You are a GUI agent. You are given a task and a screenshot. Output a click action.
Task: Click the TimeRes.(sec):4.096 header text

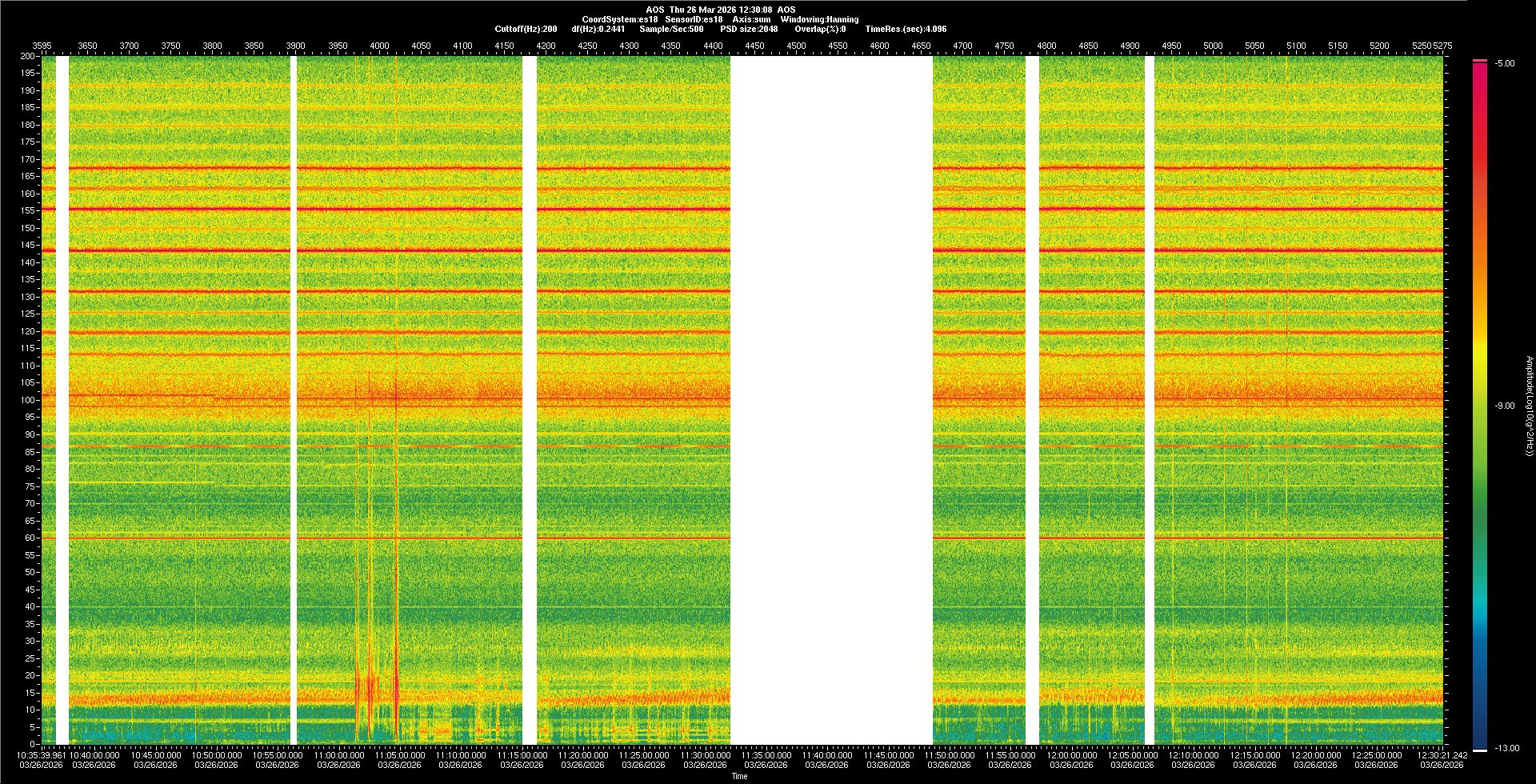906,29
